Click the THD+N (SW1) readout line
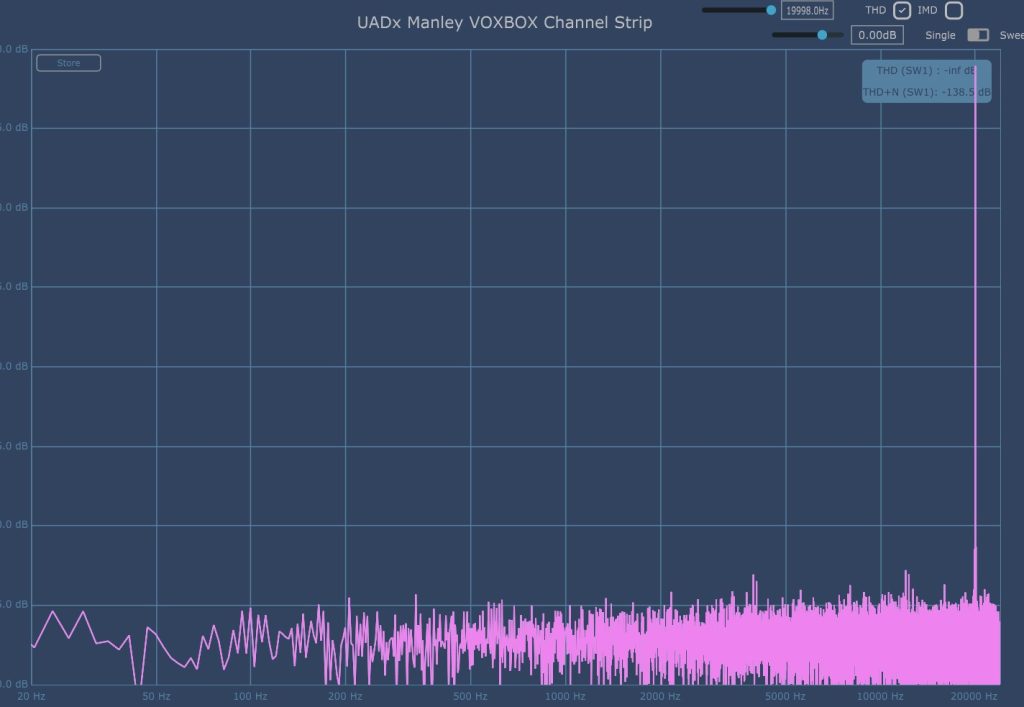1024x707 pixels. 926,92
